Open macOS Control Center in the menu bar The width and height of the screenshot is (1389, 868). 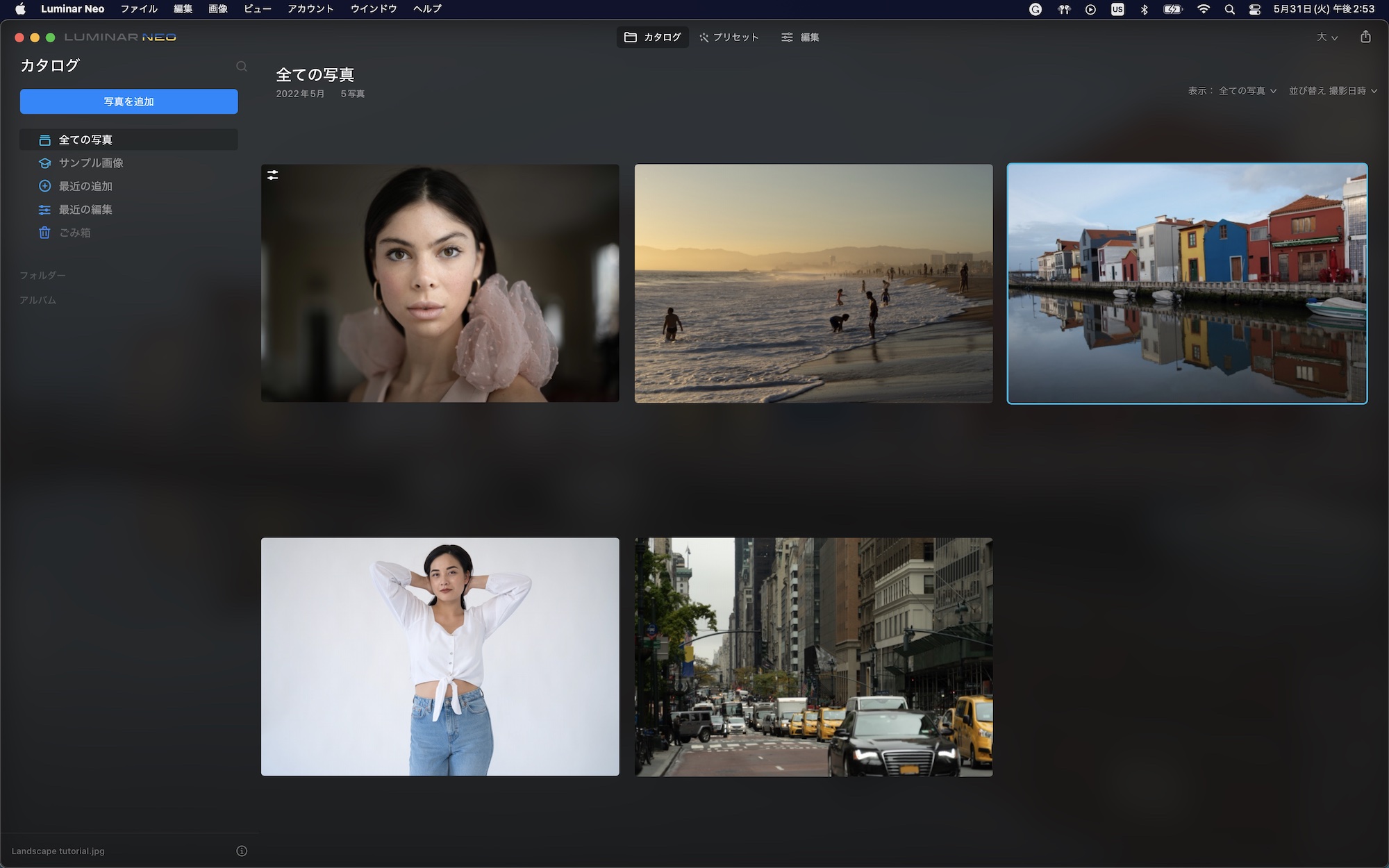pos(1254,9)
